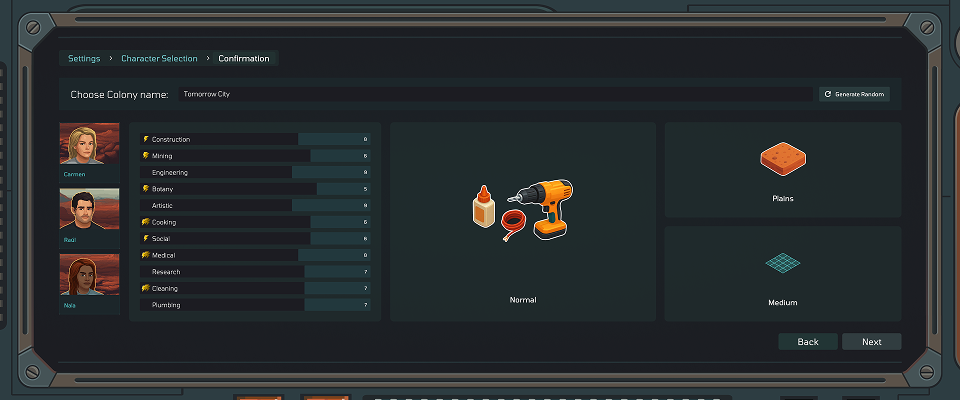Click the lightning icon beside Botany
This screenshot has height=400, width=960.
pyautogui.click(x=146, y=189)
